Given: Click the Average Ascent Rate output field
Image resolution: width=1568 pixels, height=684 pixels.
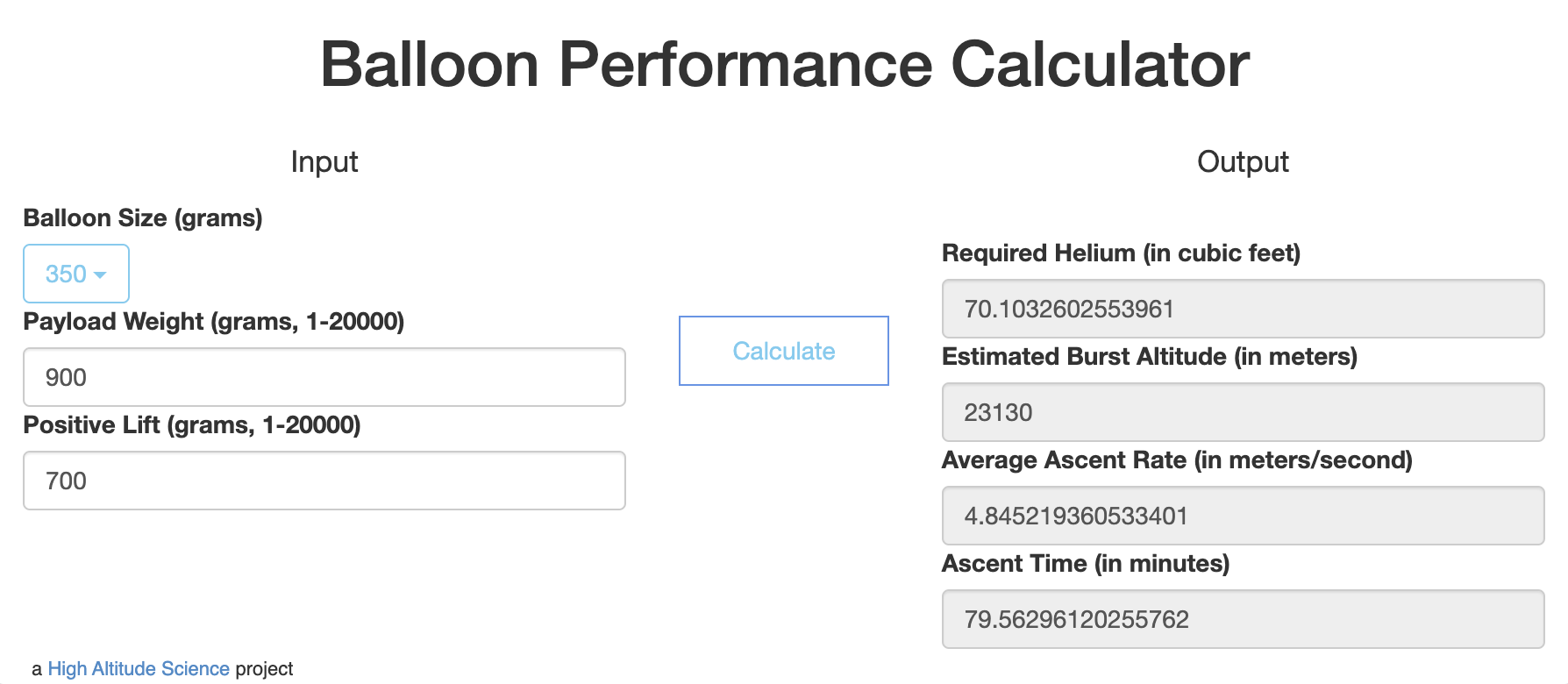Looking at the screenshot, I should click(x=1242, y=516).
